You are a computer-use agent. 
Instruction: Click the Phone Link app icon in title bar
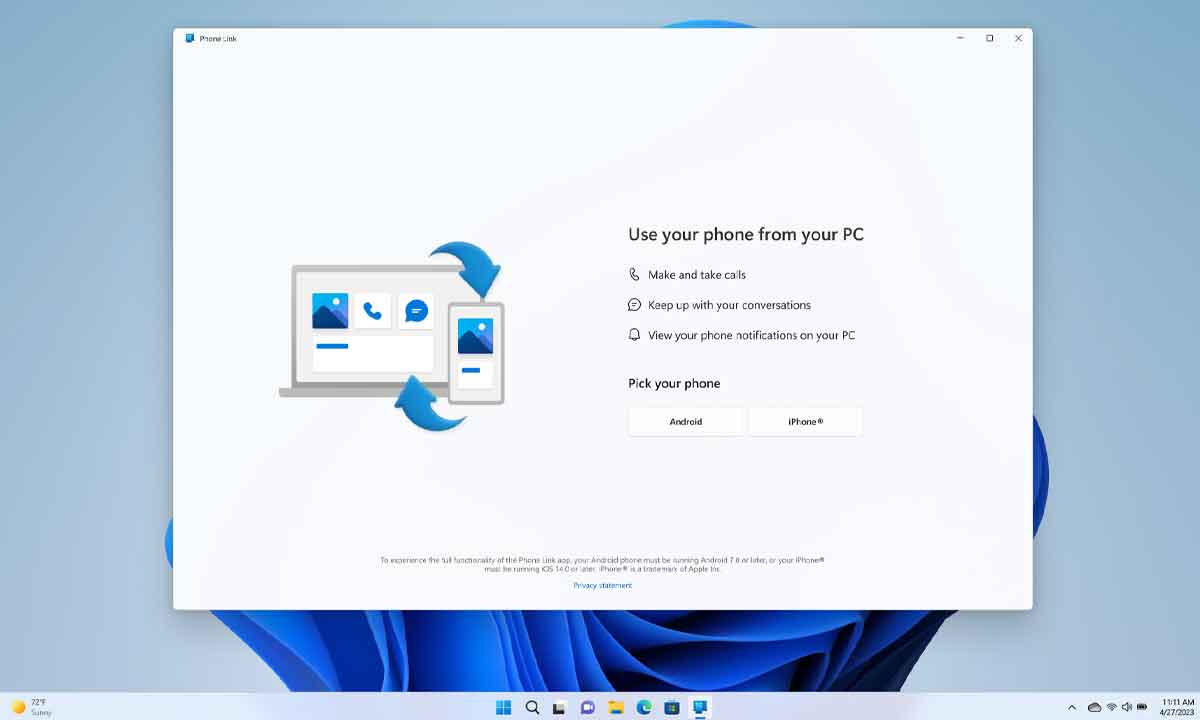point(190,38)
